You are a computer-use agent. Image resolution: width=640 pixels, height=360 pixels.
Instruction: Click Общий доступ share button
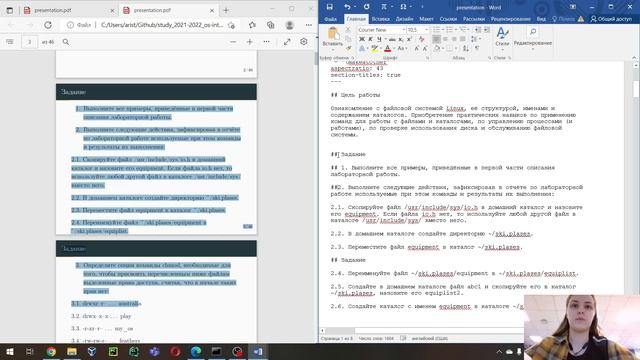(611, 19)
